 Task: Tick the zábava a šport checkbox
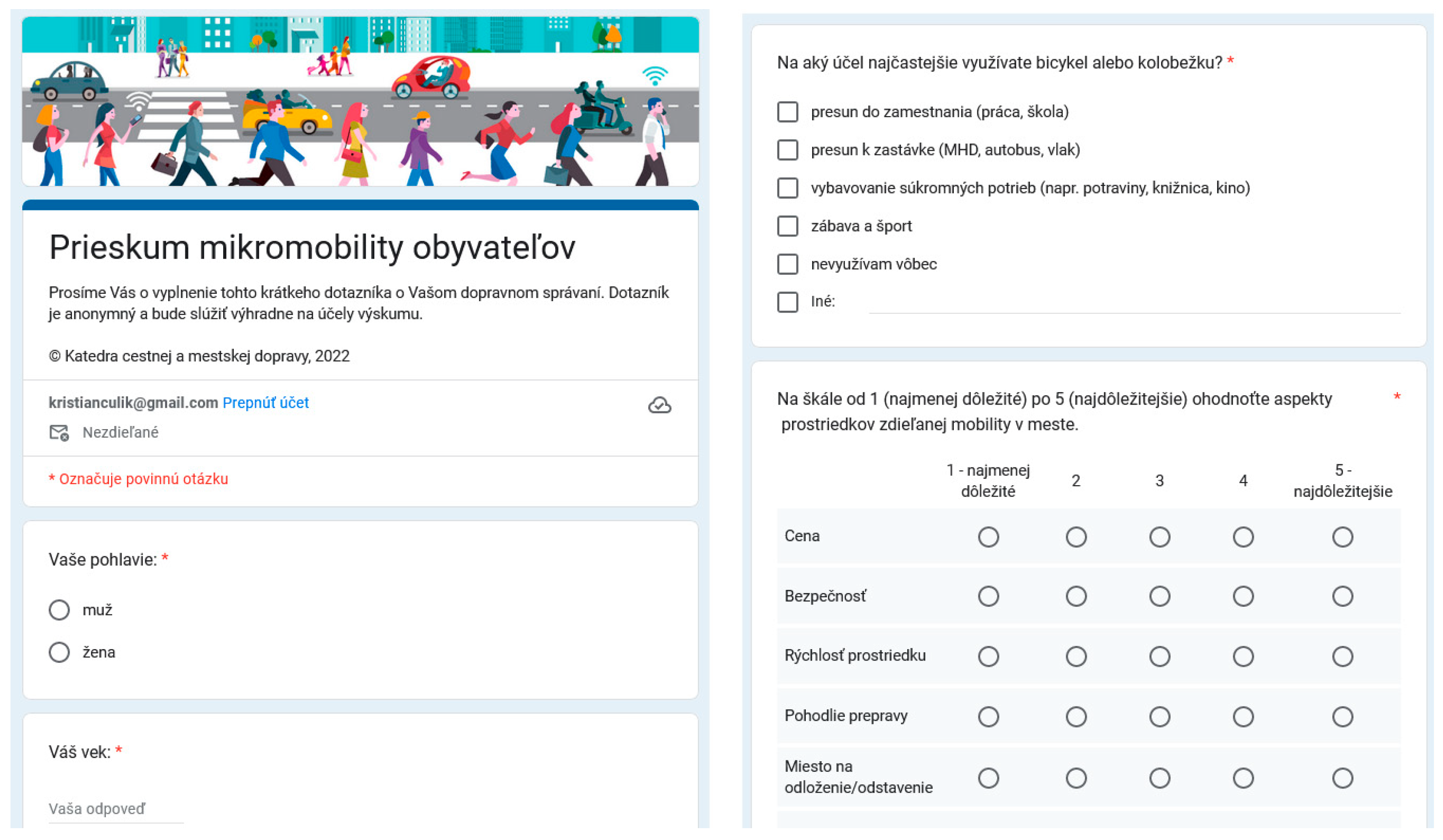click(x=788, y=226)
